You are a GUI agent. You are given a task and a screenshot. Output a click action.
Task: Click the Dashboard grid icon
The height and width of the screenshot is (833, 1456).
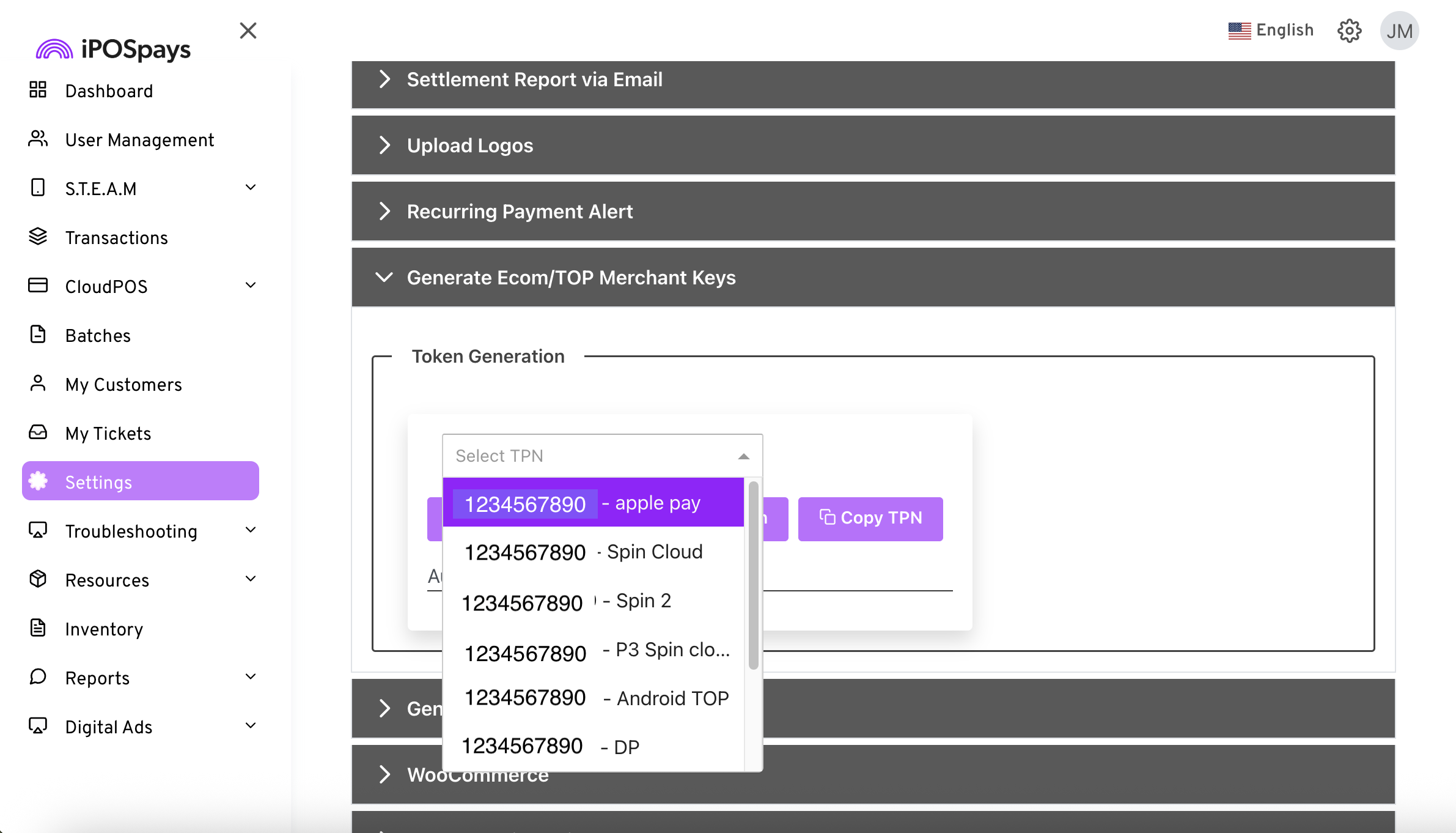[x=38, y=90]
